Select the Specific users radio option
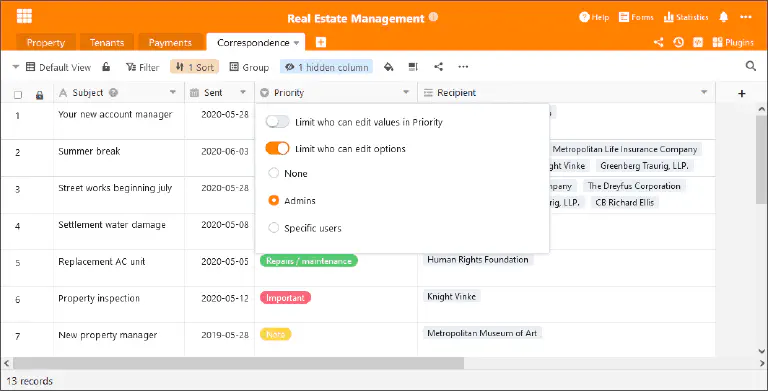 tap(274, 227)
